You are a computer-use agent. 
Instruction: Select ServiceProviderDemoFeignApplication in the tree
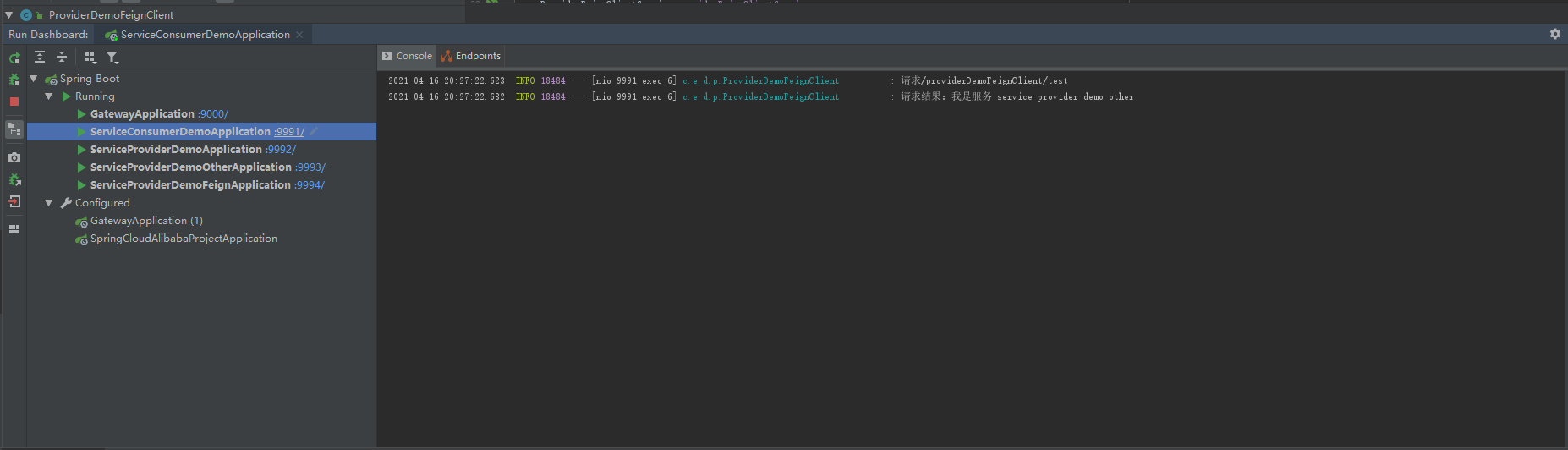pos(190,185)
